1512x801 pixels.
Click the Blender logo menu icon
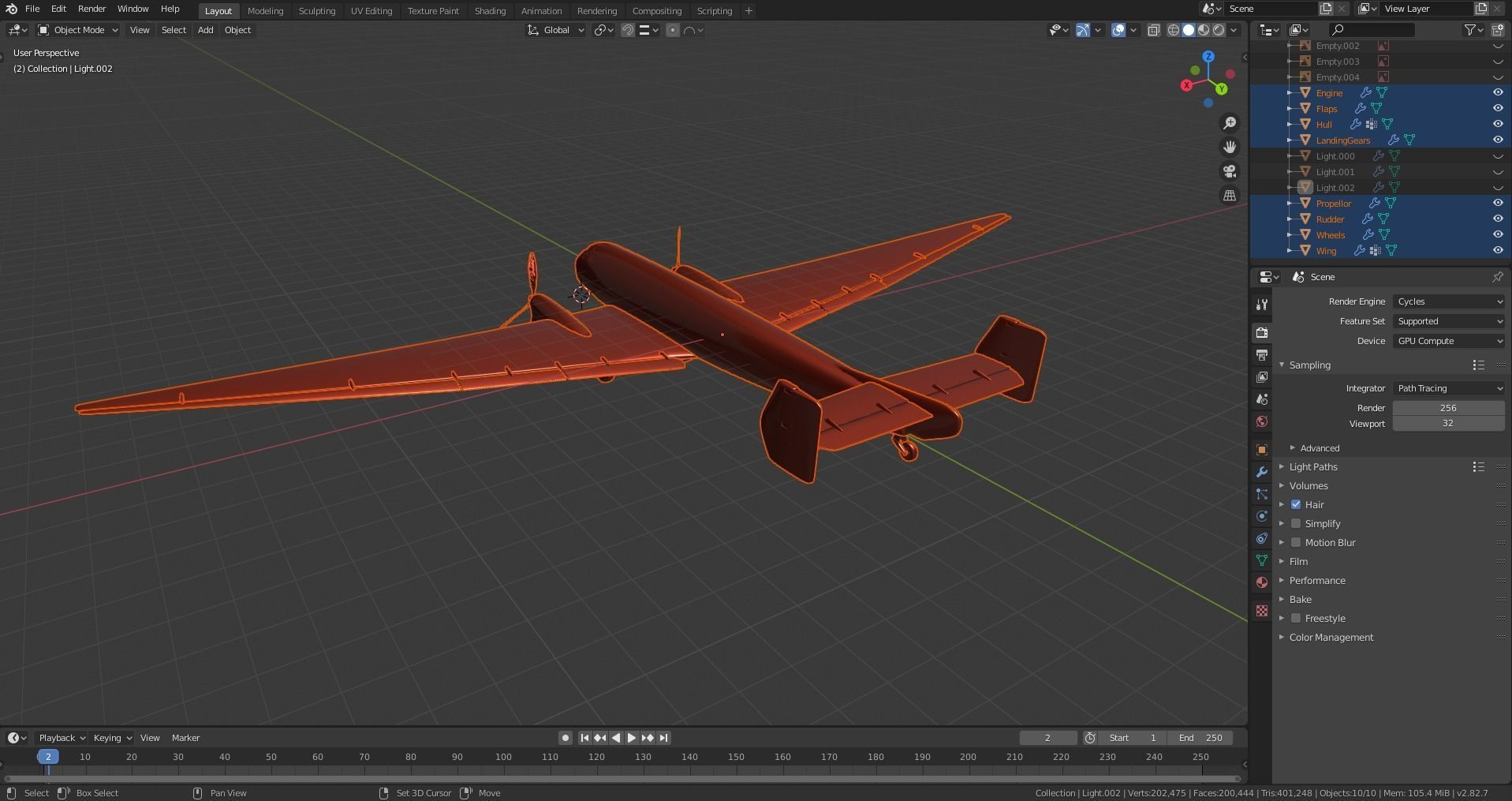click(11, 9)
